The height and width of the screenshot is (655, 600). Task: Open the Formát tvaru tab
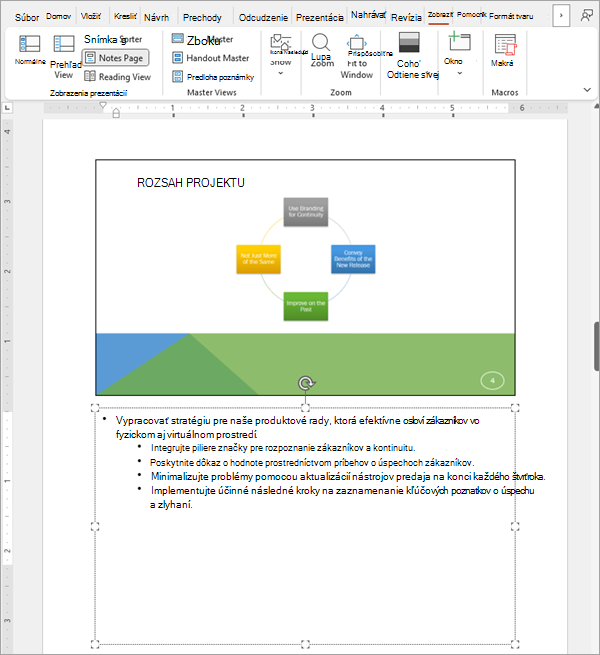511,16
